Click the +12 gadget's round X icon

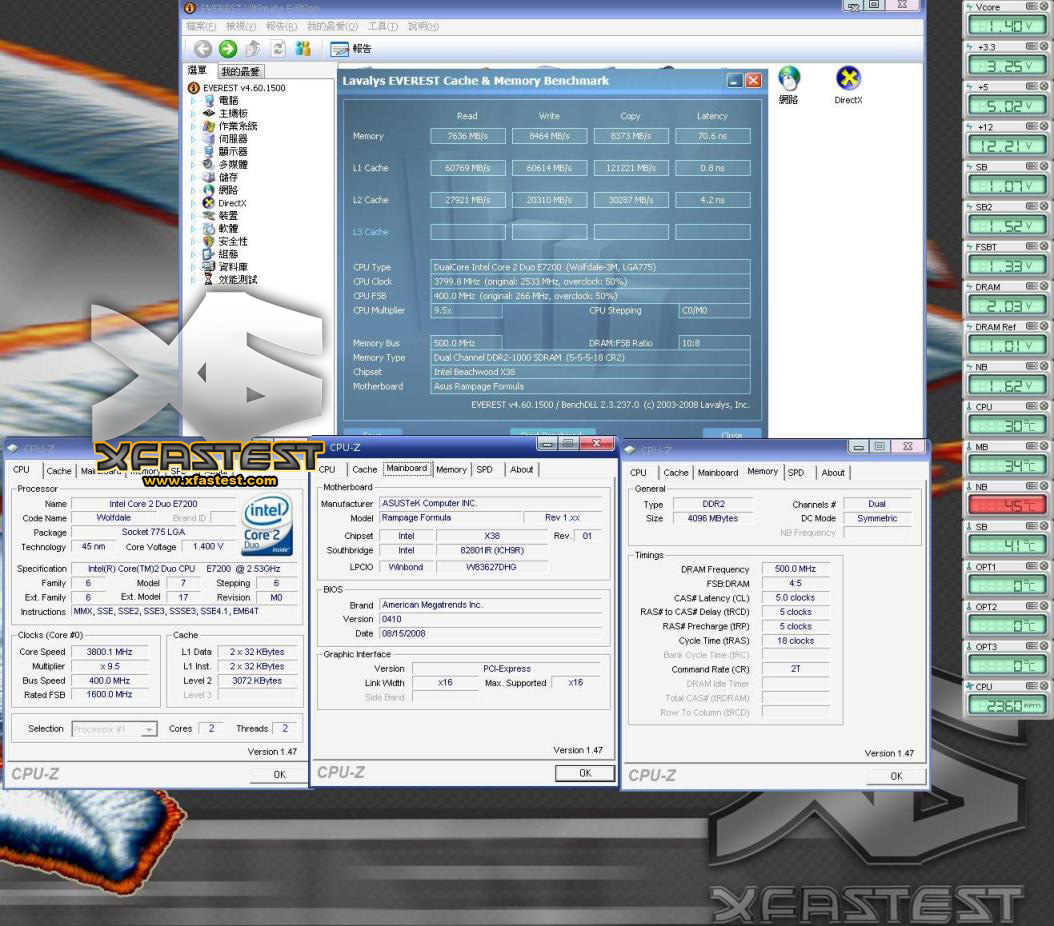(x=1044, y=126)
